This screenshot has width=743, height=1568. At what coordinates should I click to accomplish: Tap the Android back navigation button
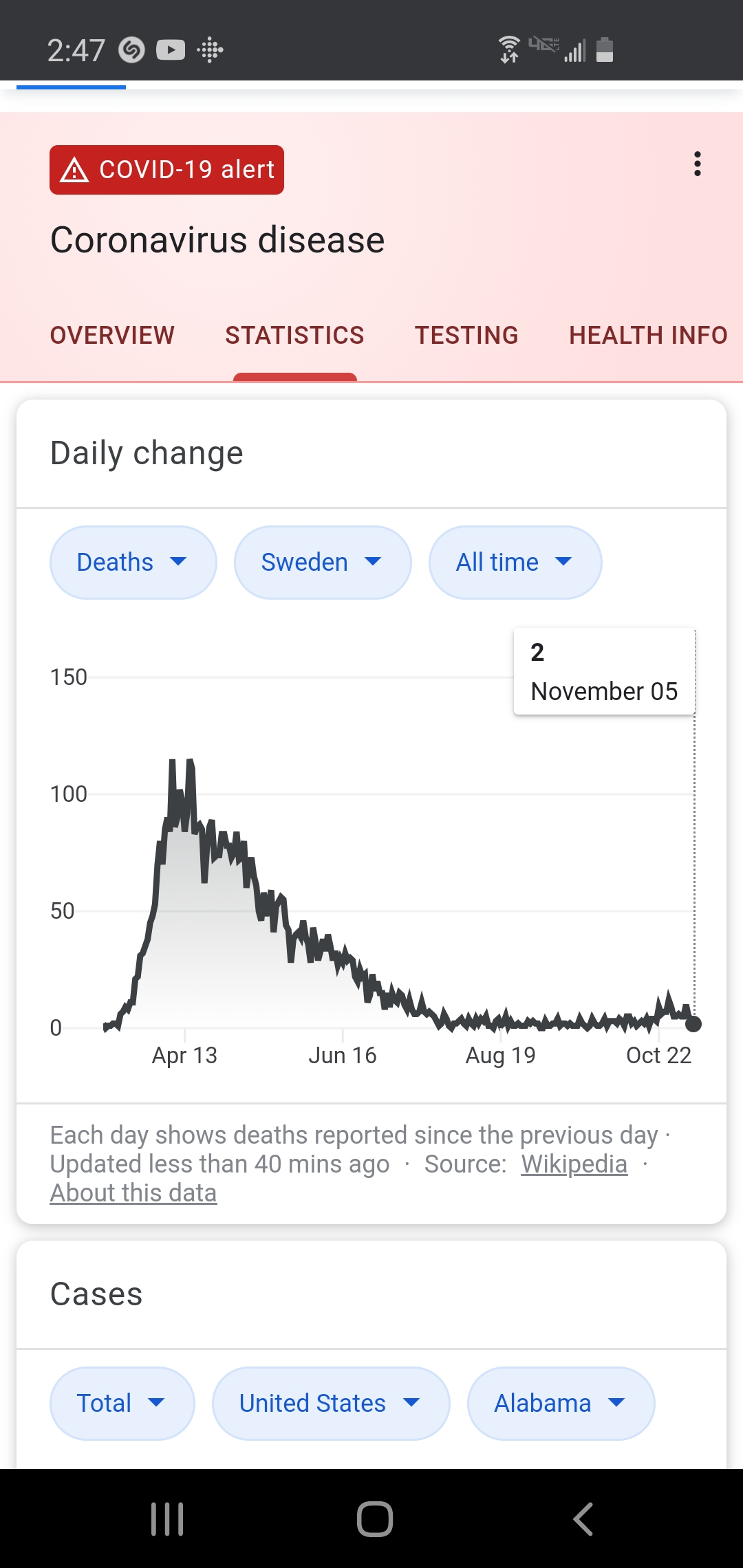point(583,1518)
